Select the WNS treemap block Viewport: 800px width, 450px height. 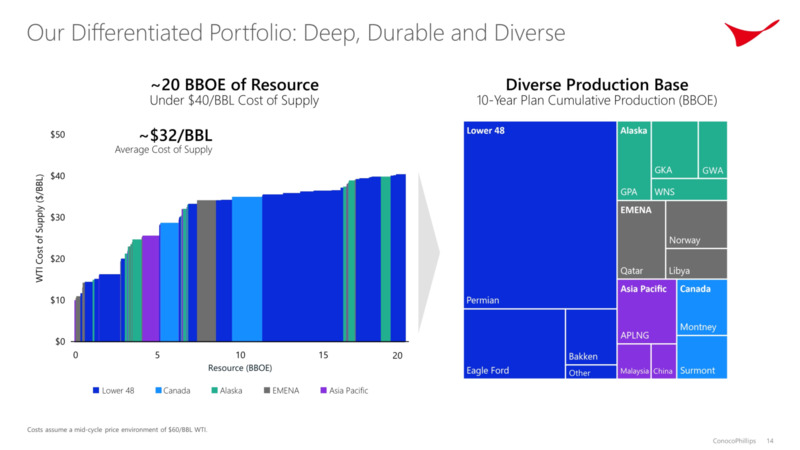tap(689, 189)
